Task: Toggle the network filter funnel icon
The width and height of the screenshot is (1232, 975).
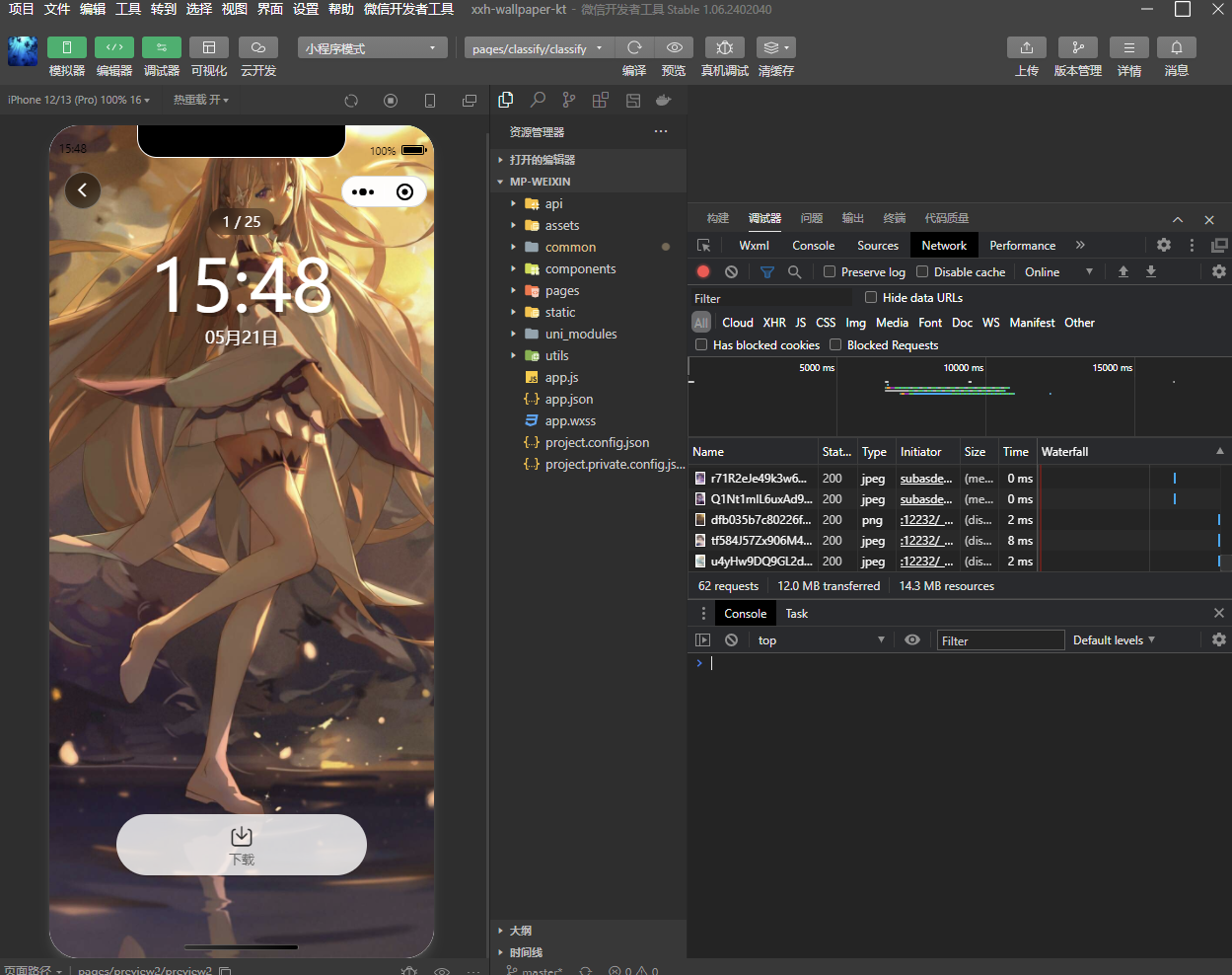Action: [767, 271]
